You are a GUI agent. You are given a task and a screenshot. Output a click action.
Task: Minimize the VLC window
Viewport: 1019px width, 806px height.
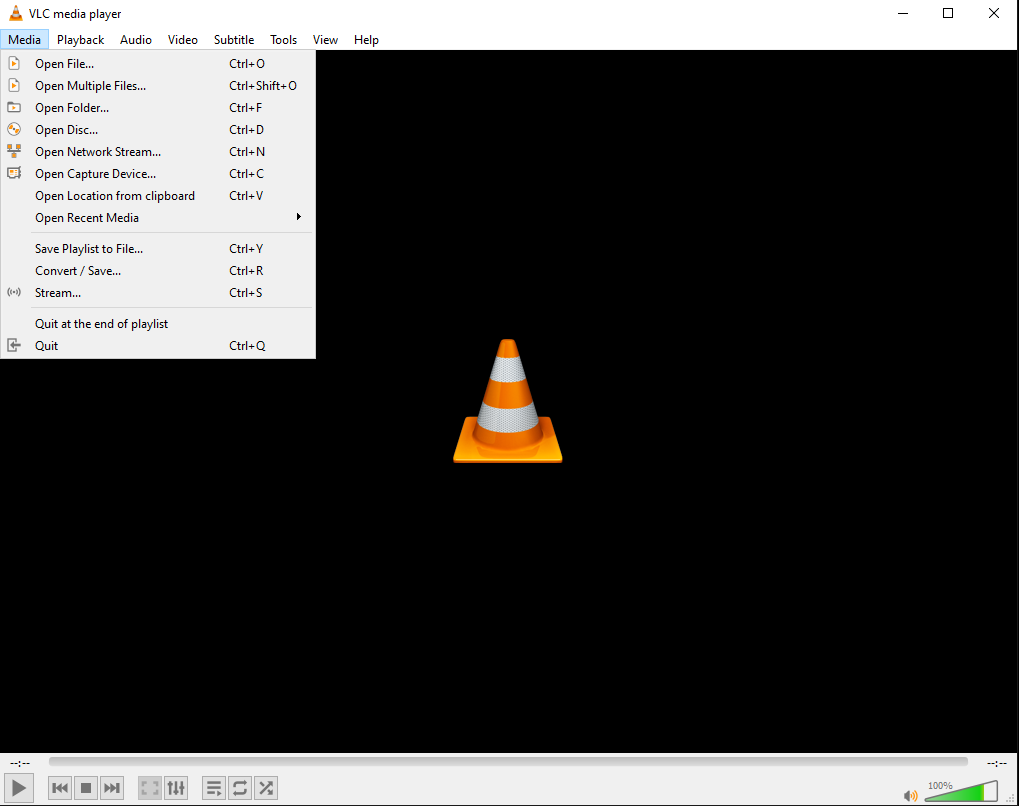tap(903, 13)
